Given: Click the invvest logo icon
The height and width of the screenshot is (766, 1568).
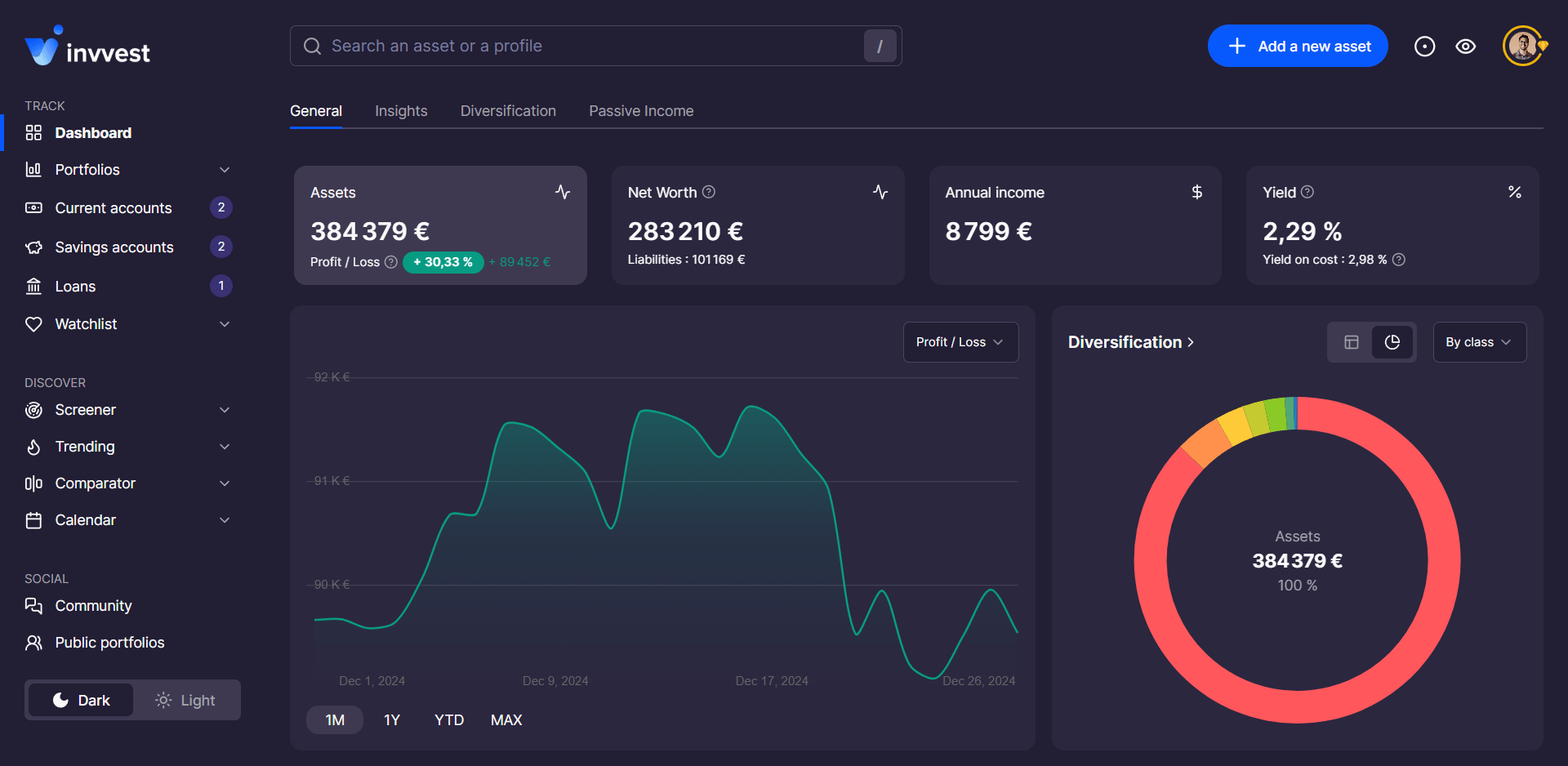Looking at the screenshot, I should click(42, 48).
